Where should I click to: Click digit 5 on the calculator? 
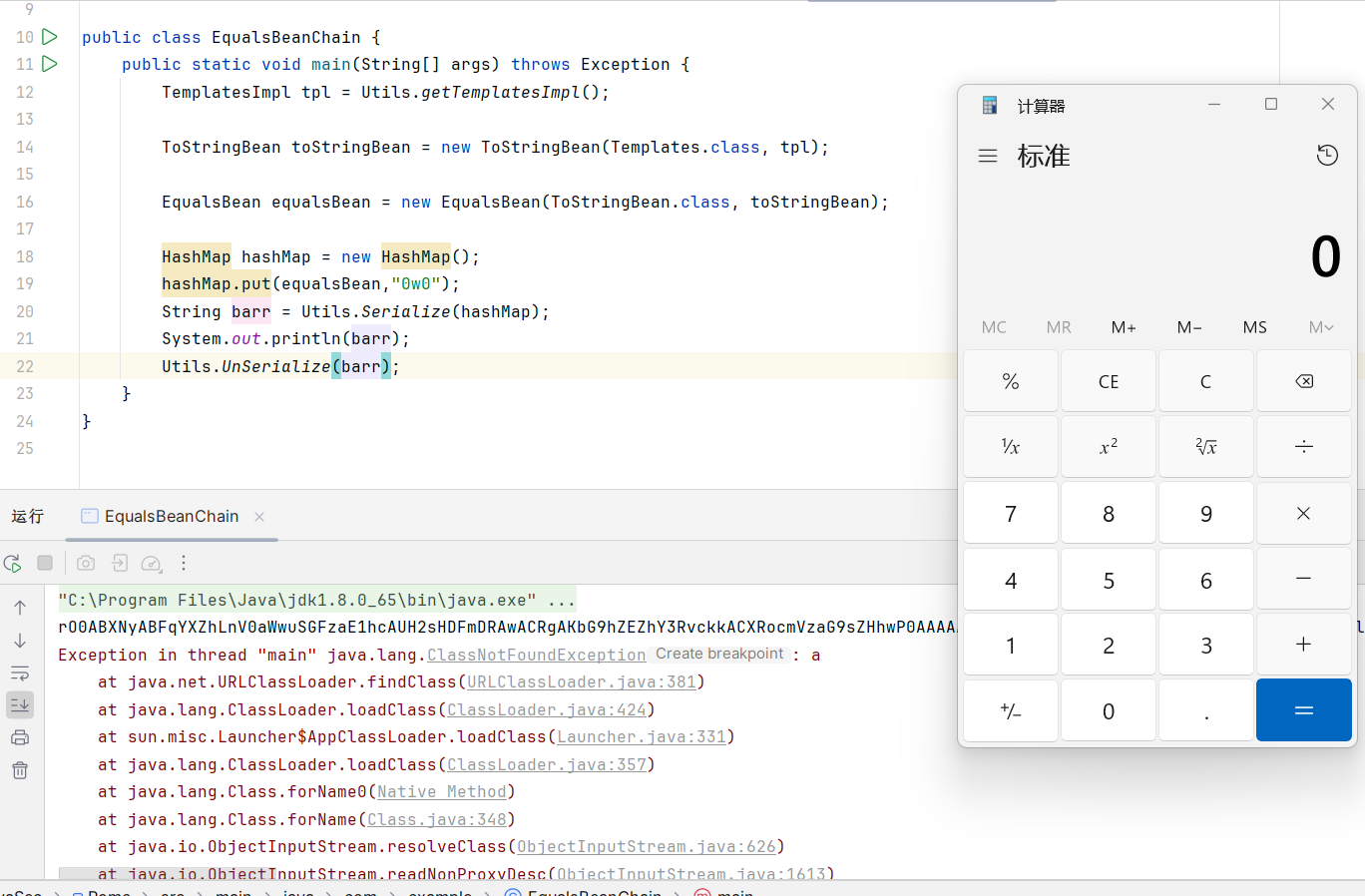[1109, 579]
